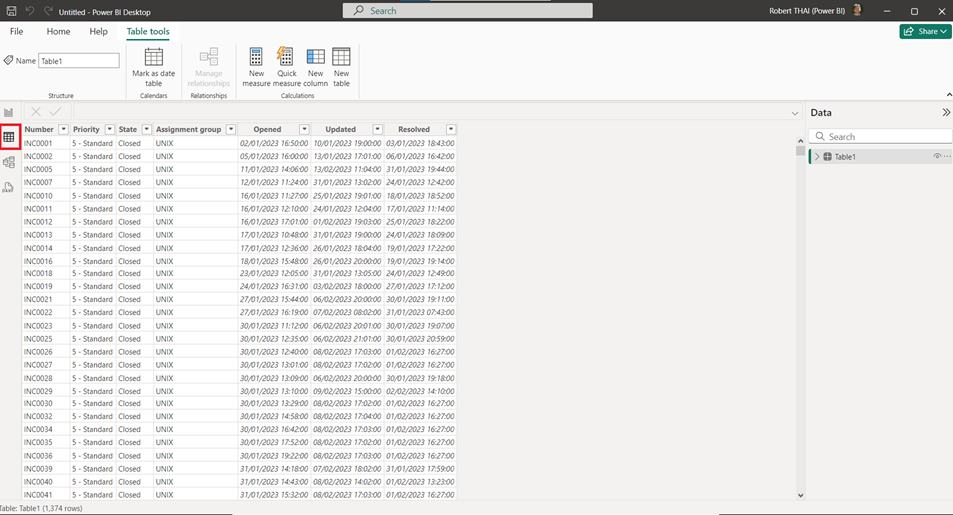Screen dimensions: 953x515
Task: Open DAX query view in left sidebar
Action: pos(9,187)
